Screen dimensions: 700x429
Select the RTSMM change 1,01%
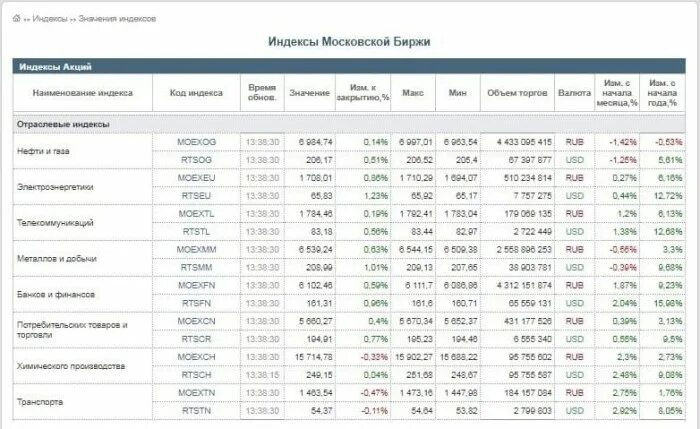tap(376, 267)
